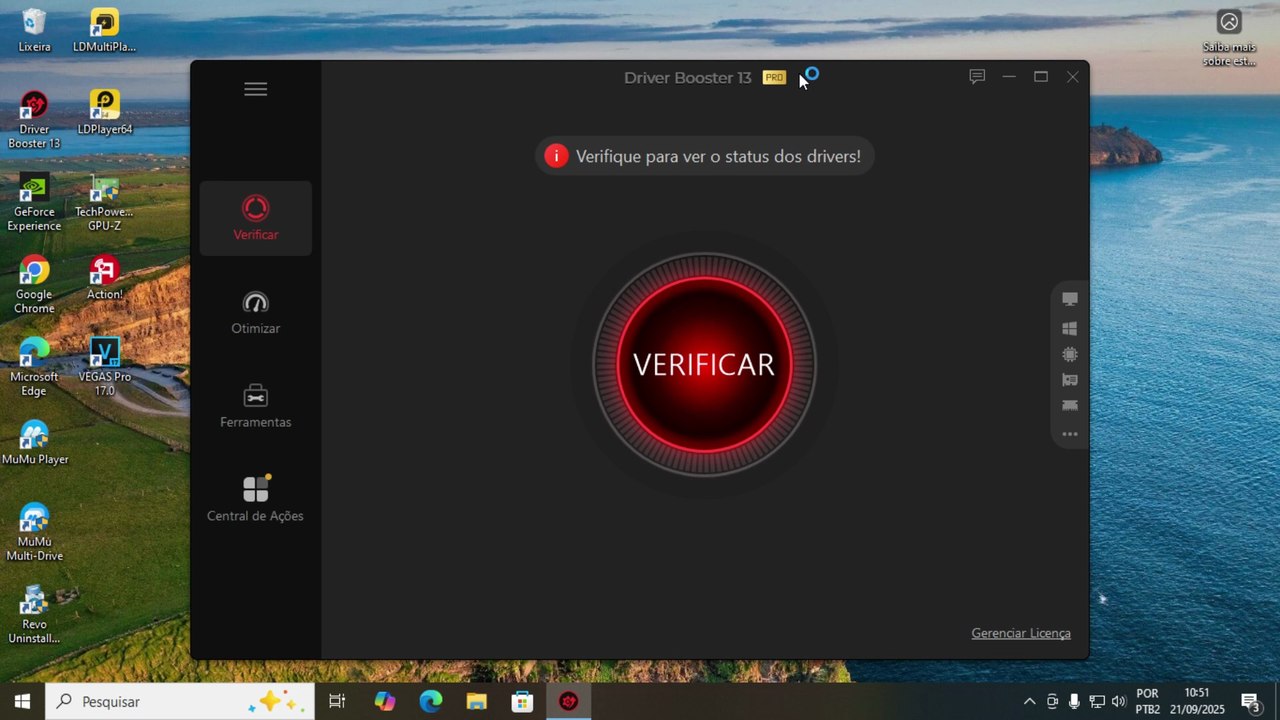Open Copilot from the taskbar
This screenshot has width=1280, height=720.
tap(384, 701)
